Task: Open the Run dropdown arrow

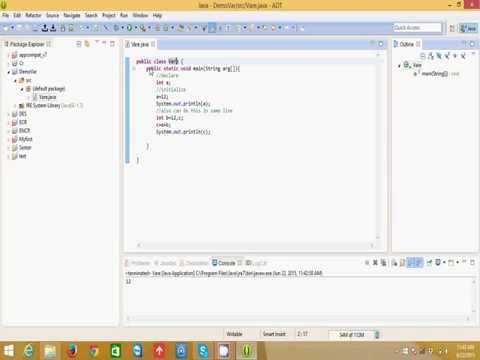Action: point(135,28)
